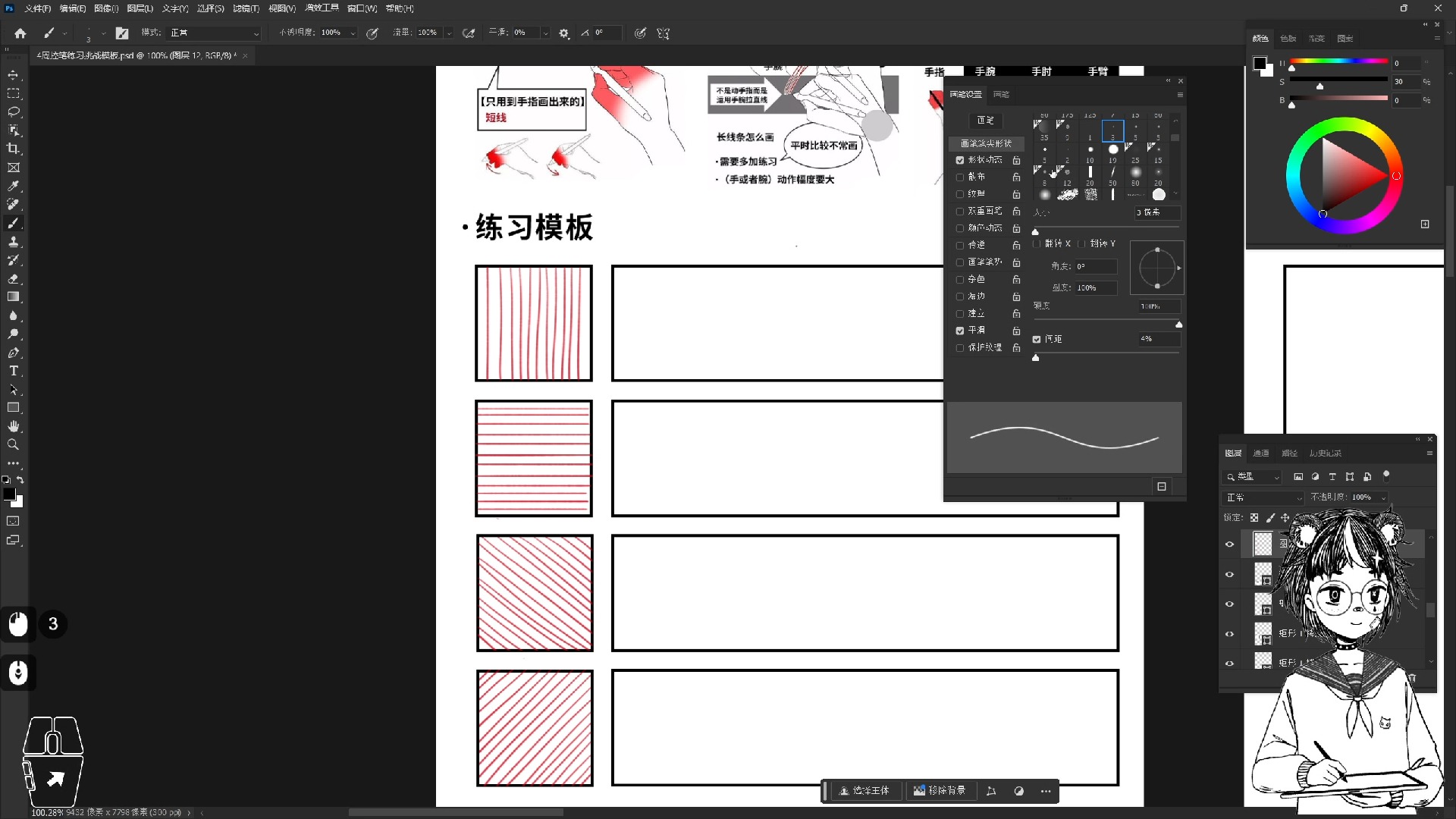Viewport: 1456px width, 819px height.
Task: Open smoothing options gear icon
Action: (x=564, y=33)
